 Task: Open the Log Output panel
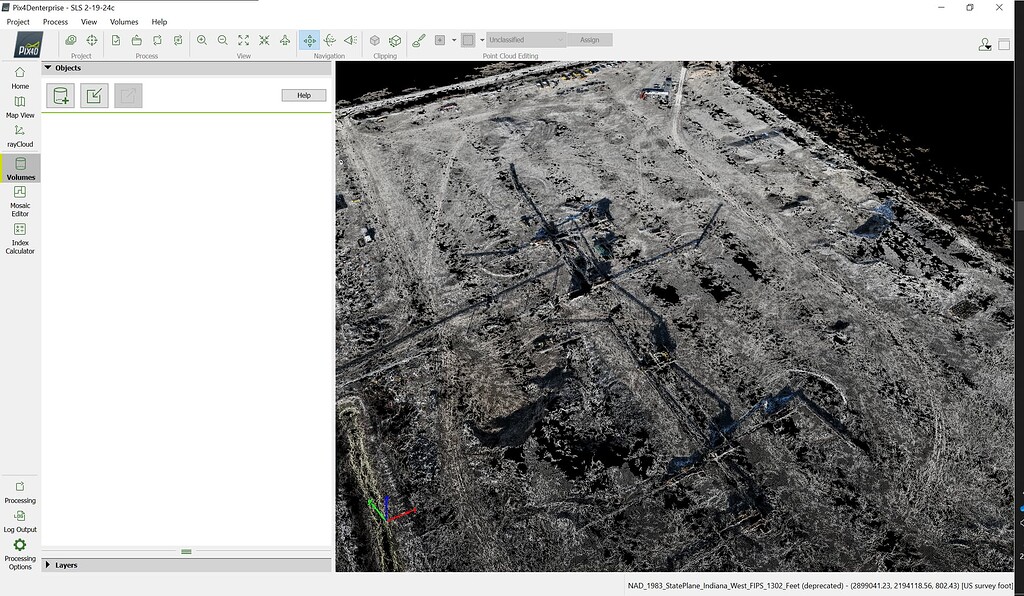click(20, 522)
